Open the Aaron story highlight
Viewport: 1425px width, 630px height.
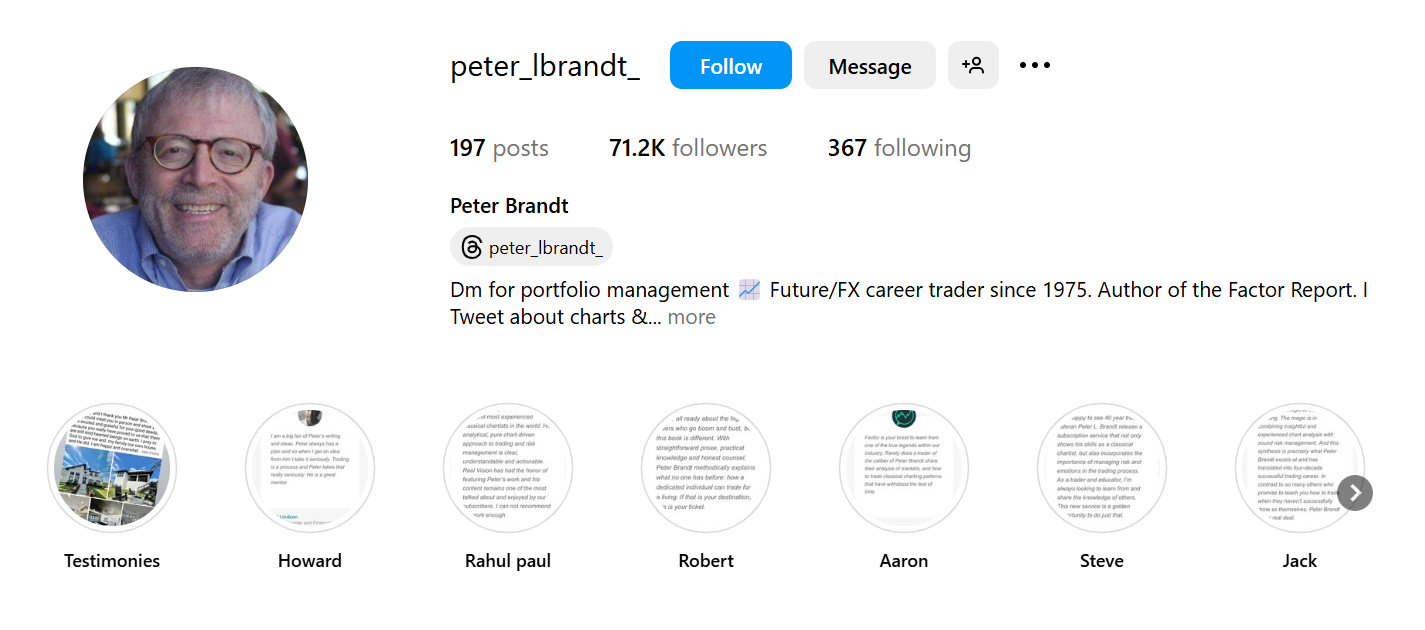(903, 467)
